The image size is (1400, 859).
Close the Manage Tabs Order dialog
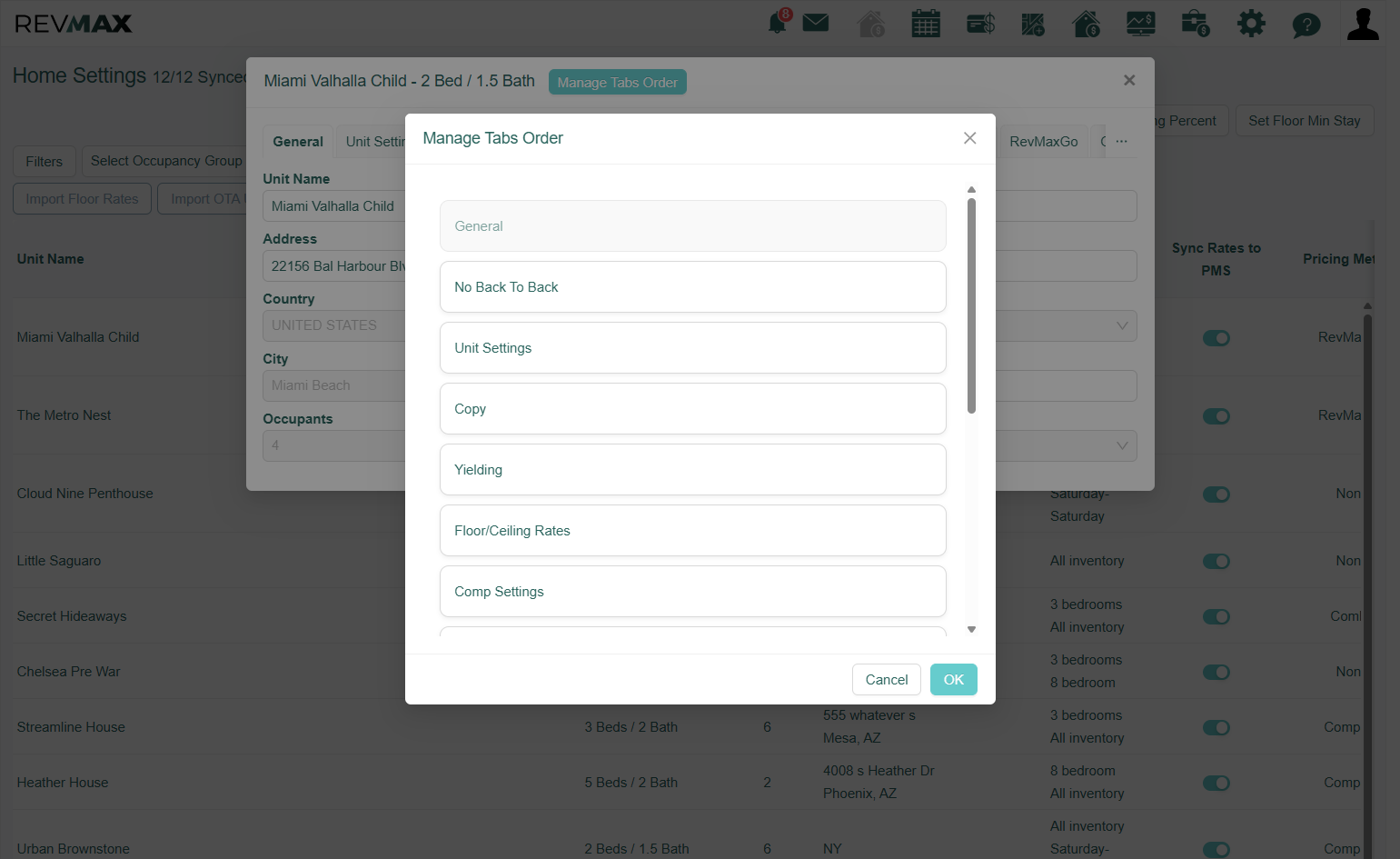click(x=970, y=138)
